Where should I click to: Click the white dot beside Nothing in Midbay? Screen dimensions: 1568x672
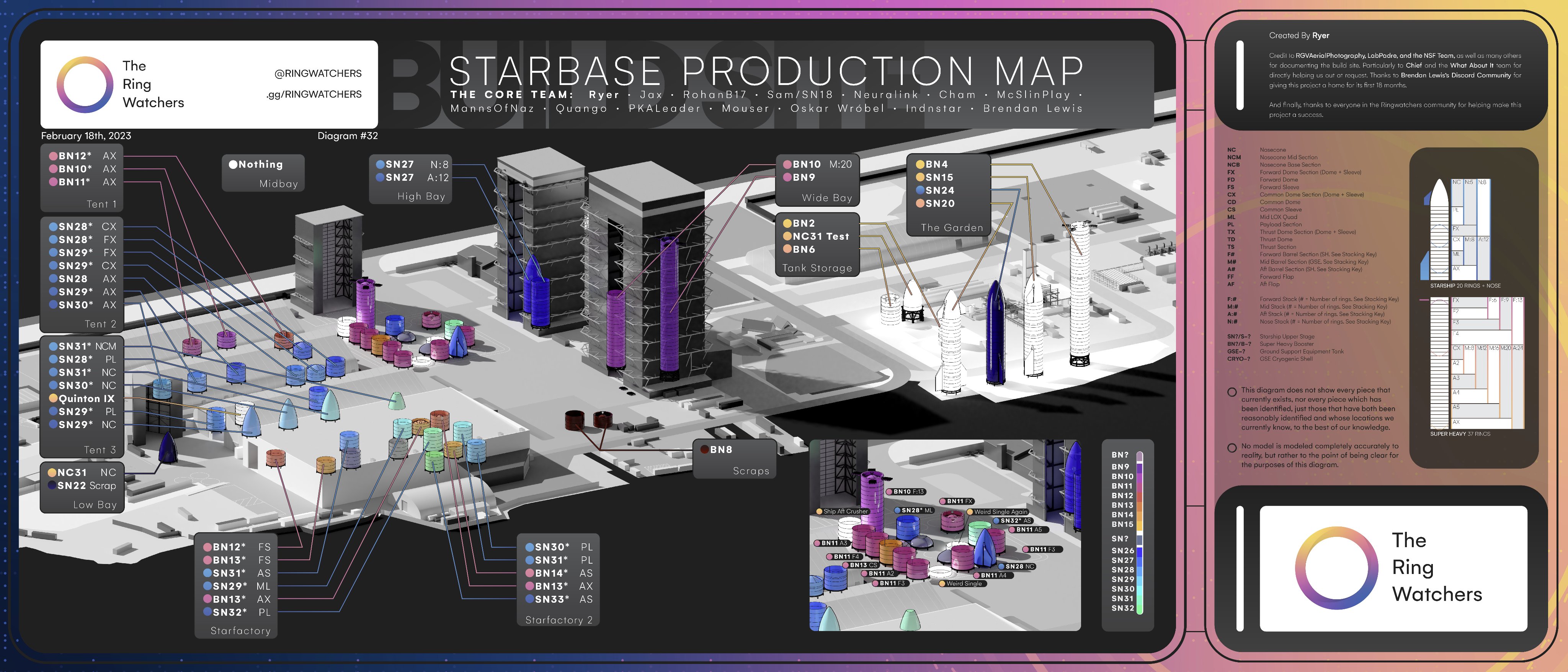click(x=232, y=164)
